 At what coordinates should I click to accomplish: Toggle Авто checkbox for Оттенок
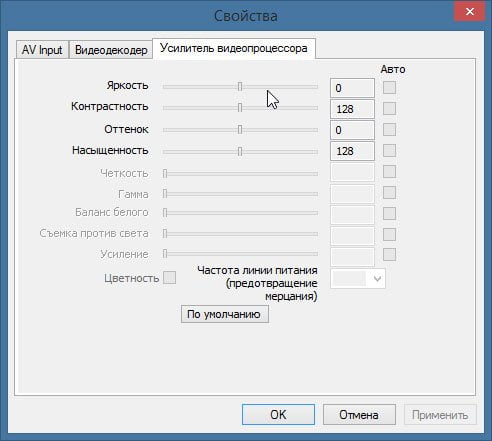click(x=389, y=129)
